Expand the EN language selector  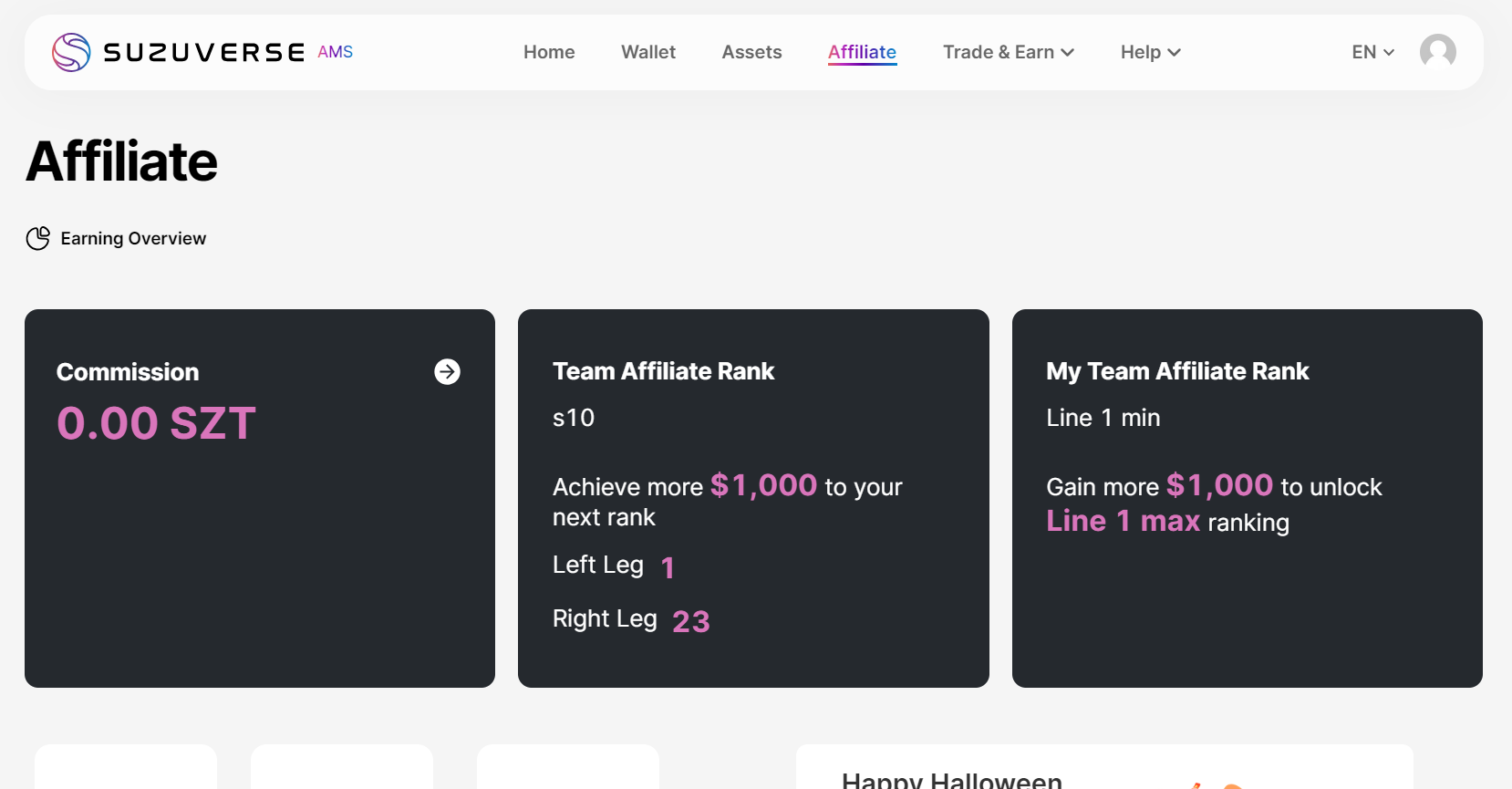pos(1372,52)
